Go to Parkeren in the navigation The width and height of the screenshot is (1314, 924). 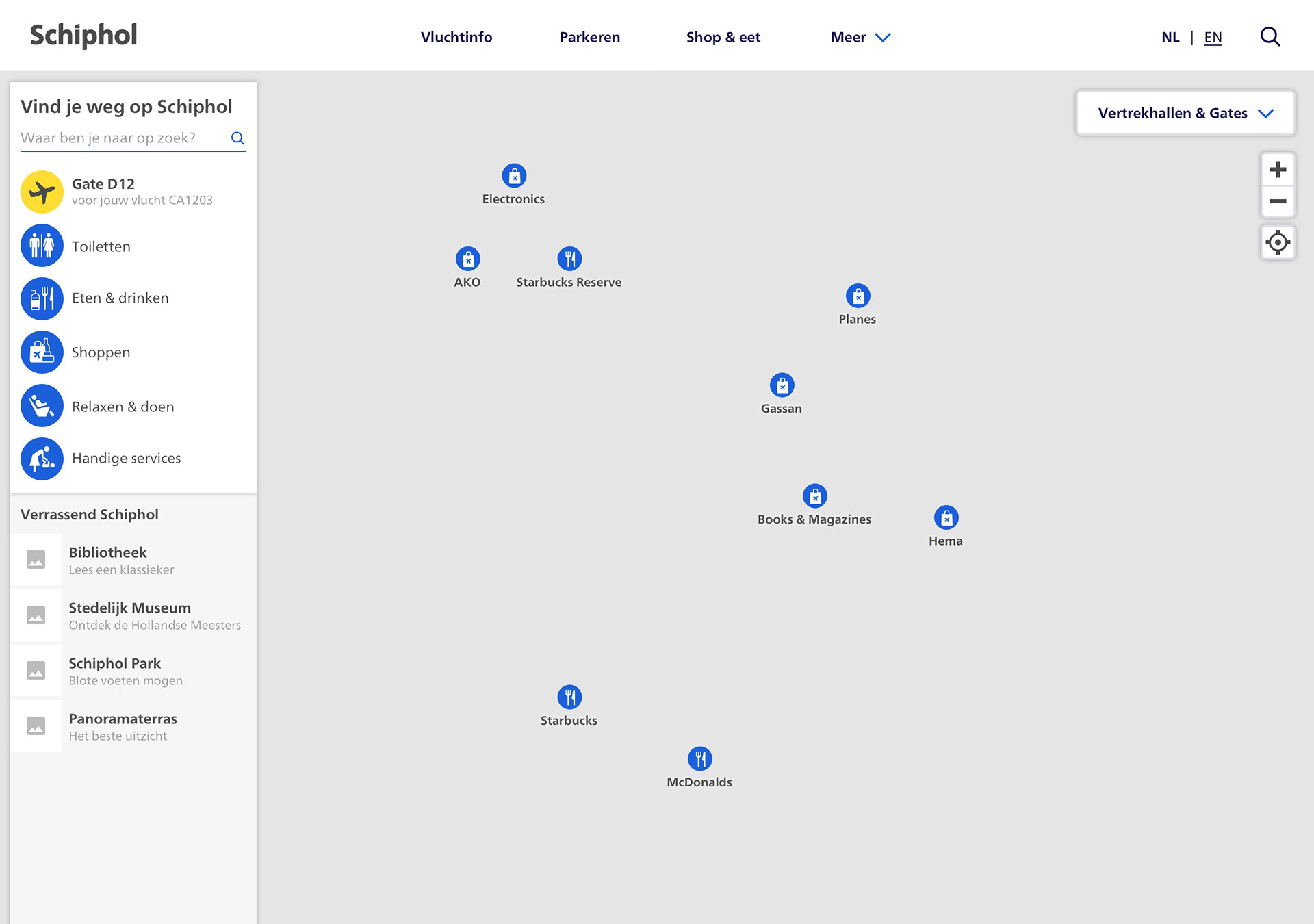pos(590,37)
